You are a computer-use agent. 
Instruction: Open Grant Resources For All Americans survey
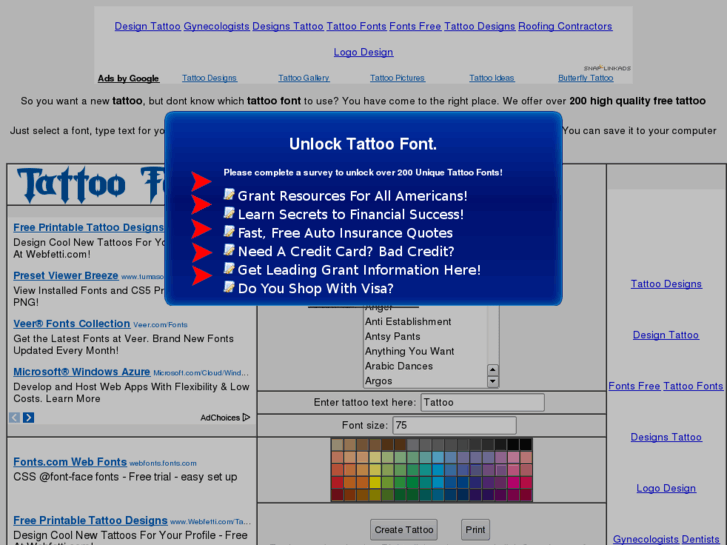[352, 196]
